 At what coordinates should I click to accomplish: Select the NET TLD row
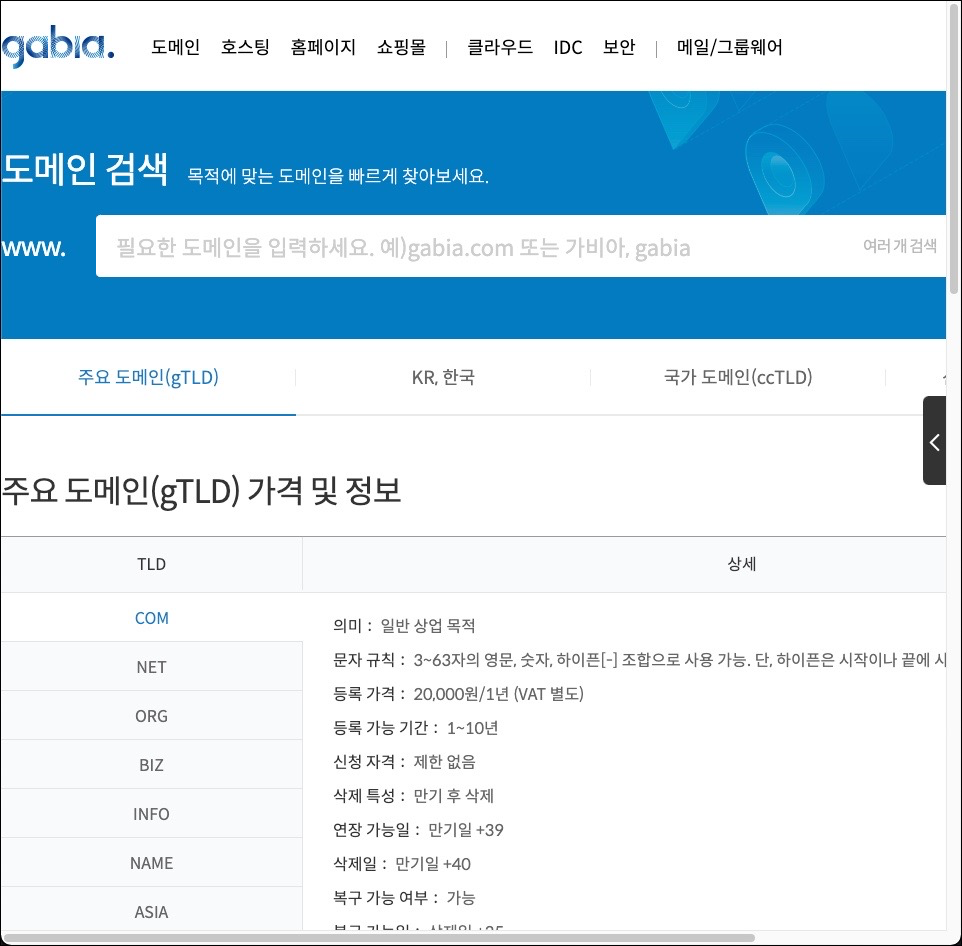[x=152, y=667]
